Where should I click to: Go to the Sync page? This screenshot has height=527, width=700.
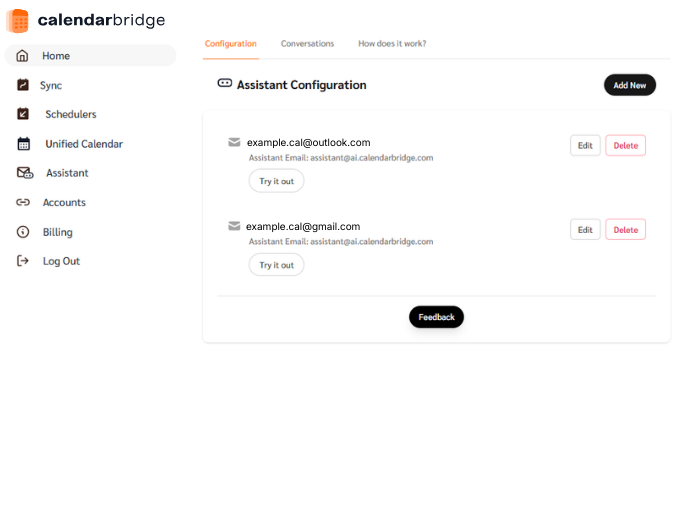click(51, 85)
